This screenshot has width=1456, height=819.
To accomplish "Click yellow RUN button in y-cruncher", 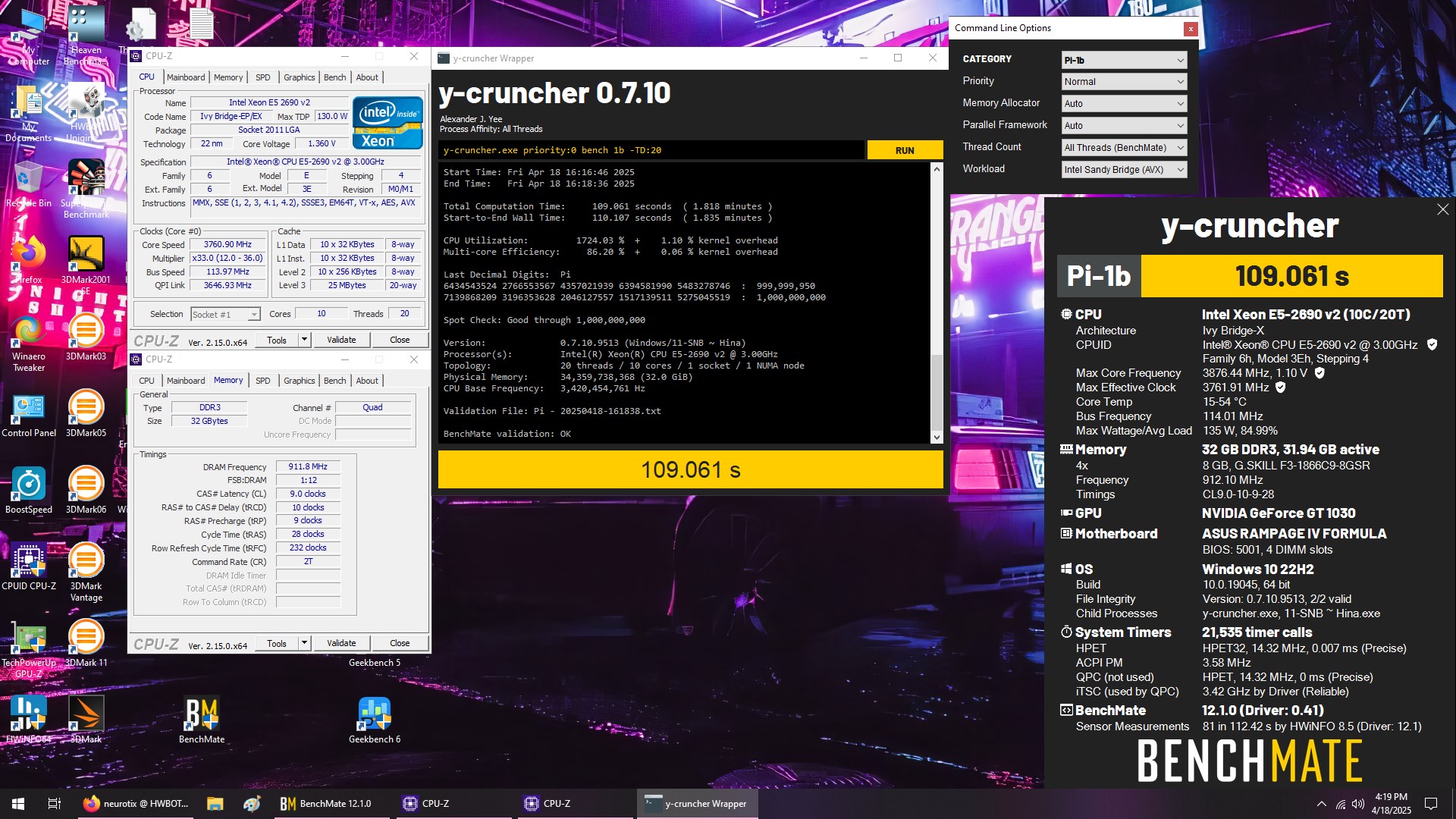I will [905, 150].
